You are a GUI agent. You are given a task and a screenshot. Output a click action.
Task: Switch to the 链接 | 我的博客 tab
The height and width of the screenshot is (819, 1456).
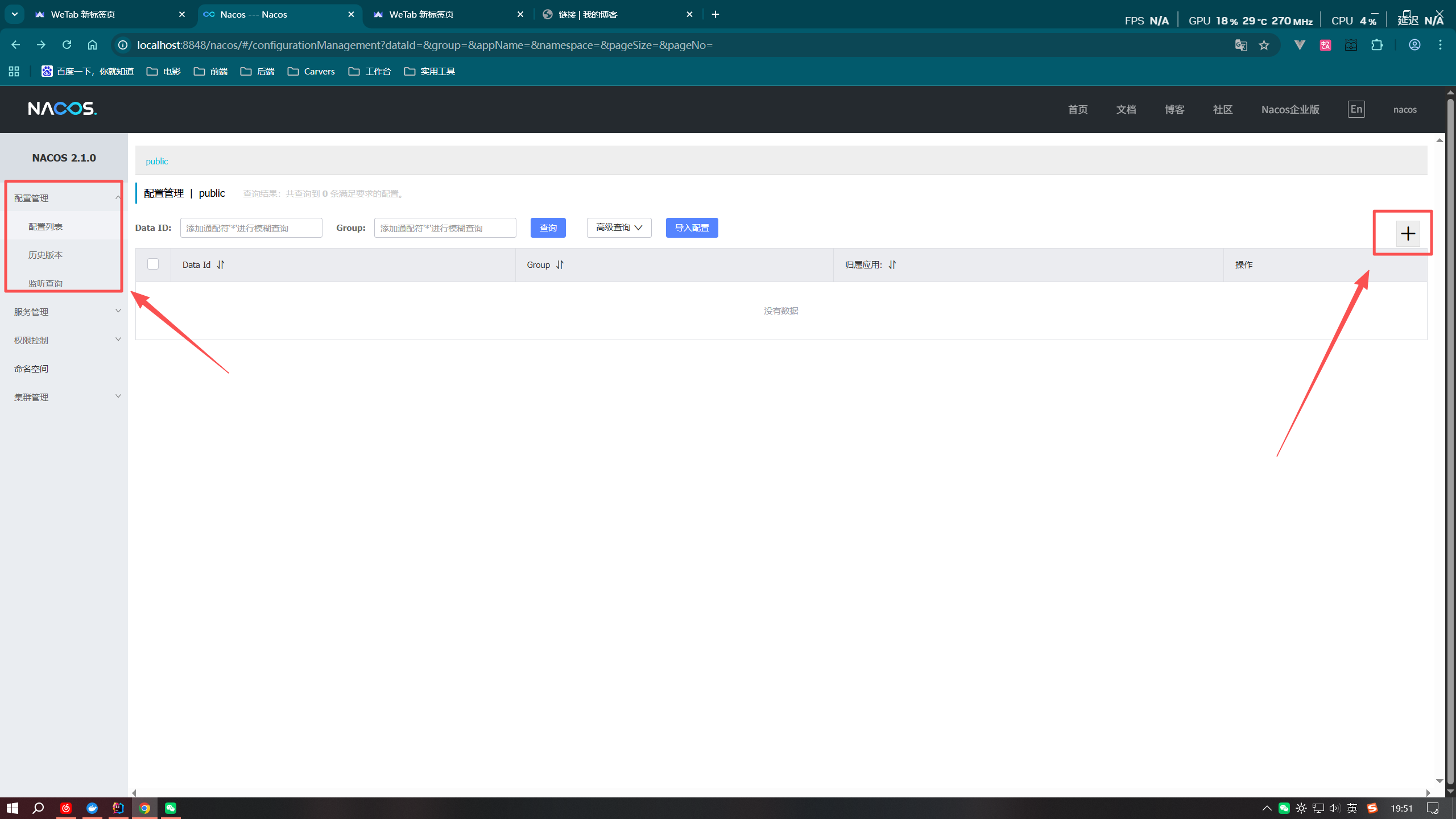588,14
